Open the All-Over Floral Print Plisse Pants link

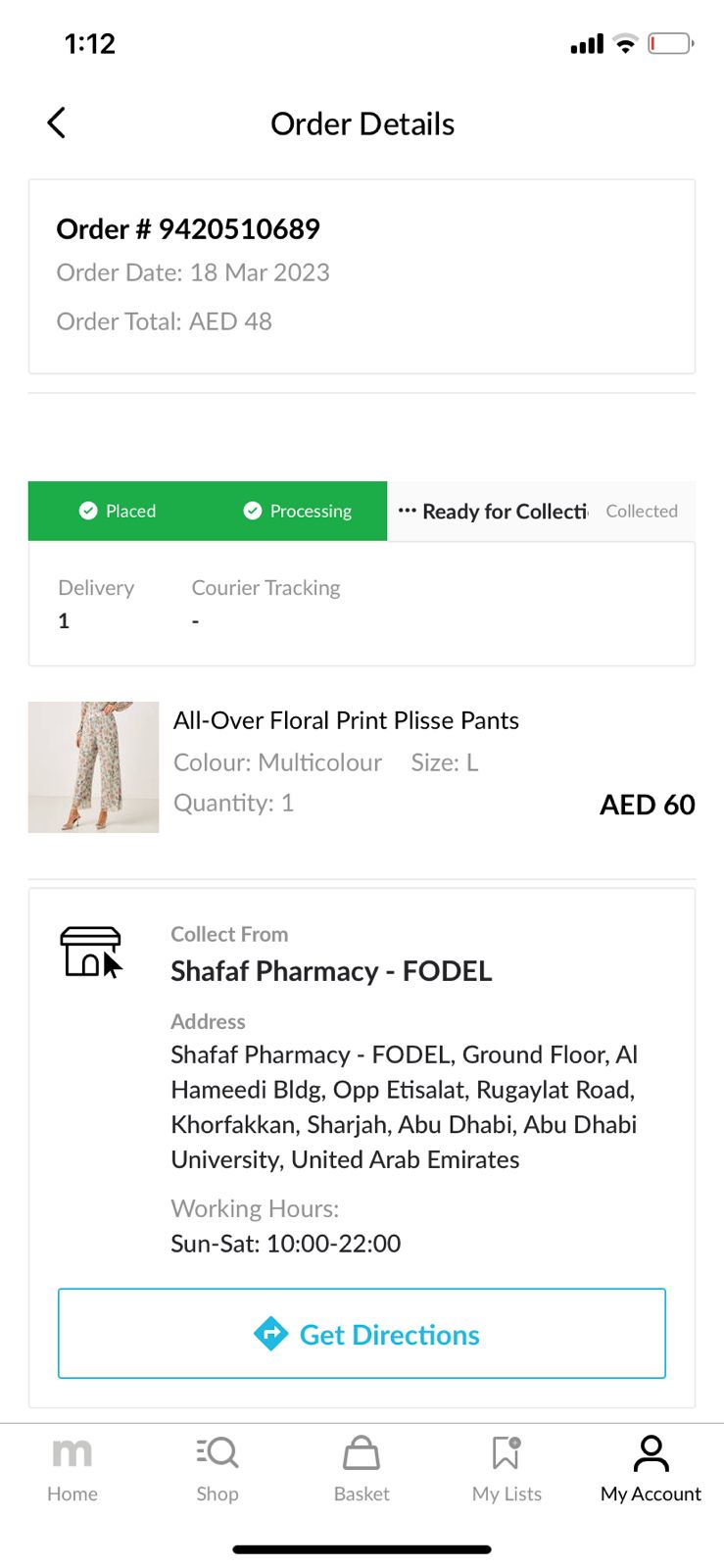point(346,720)
